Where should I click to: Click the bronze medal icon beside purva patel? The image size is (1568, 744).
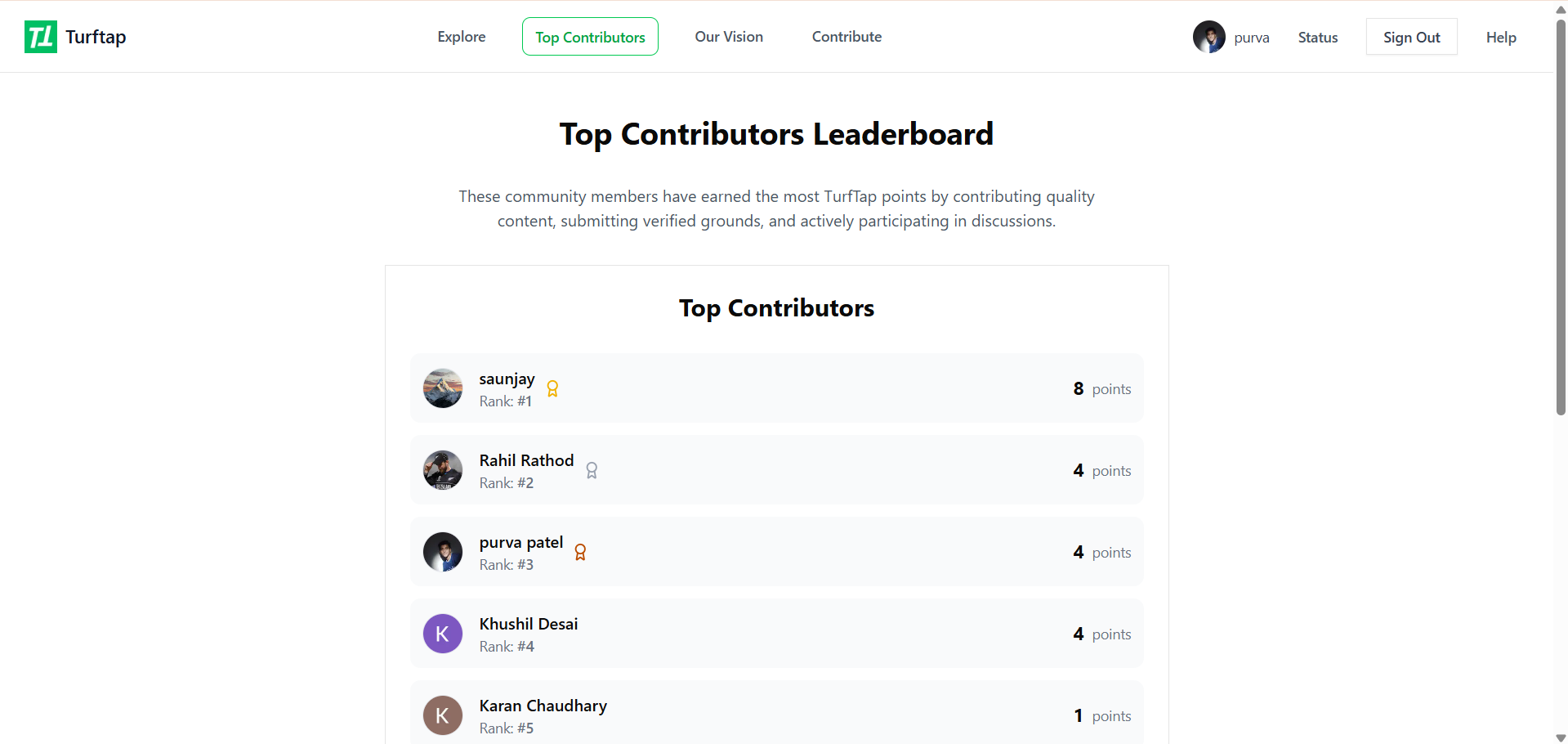coord(580,553)
